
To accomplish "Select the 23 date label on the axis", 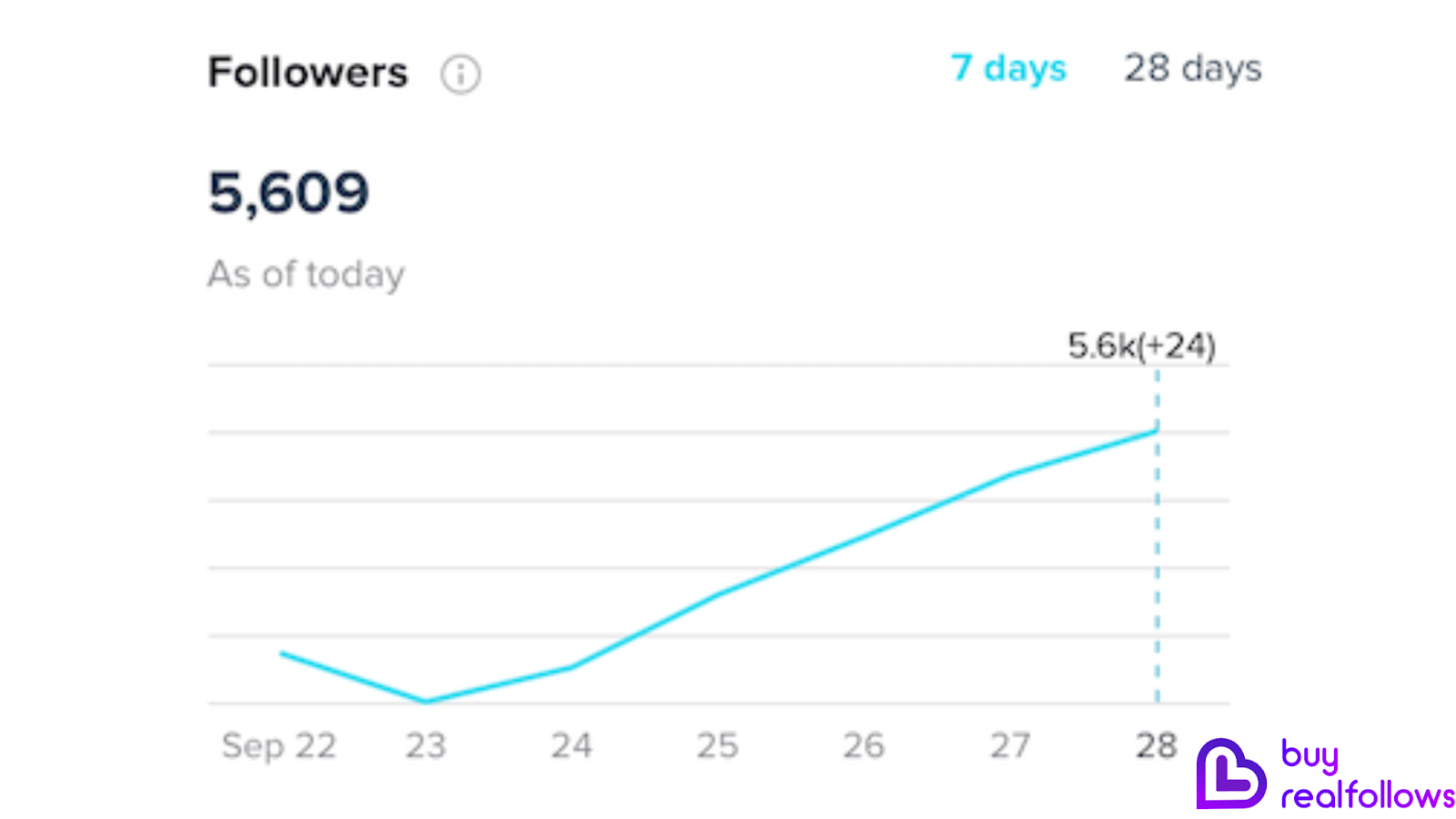I will (426, 746).
